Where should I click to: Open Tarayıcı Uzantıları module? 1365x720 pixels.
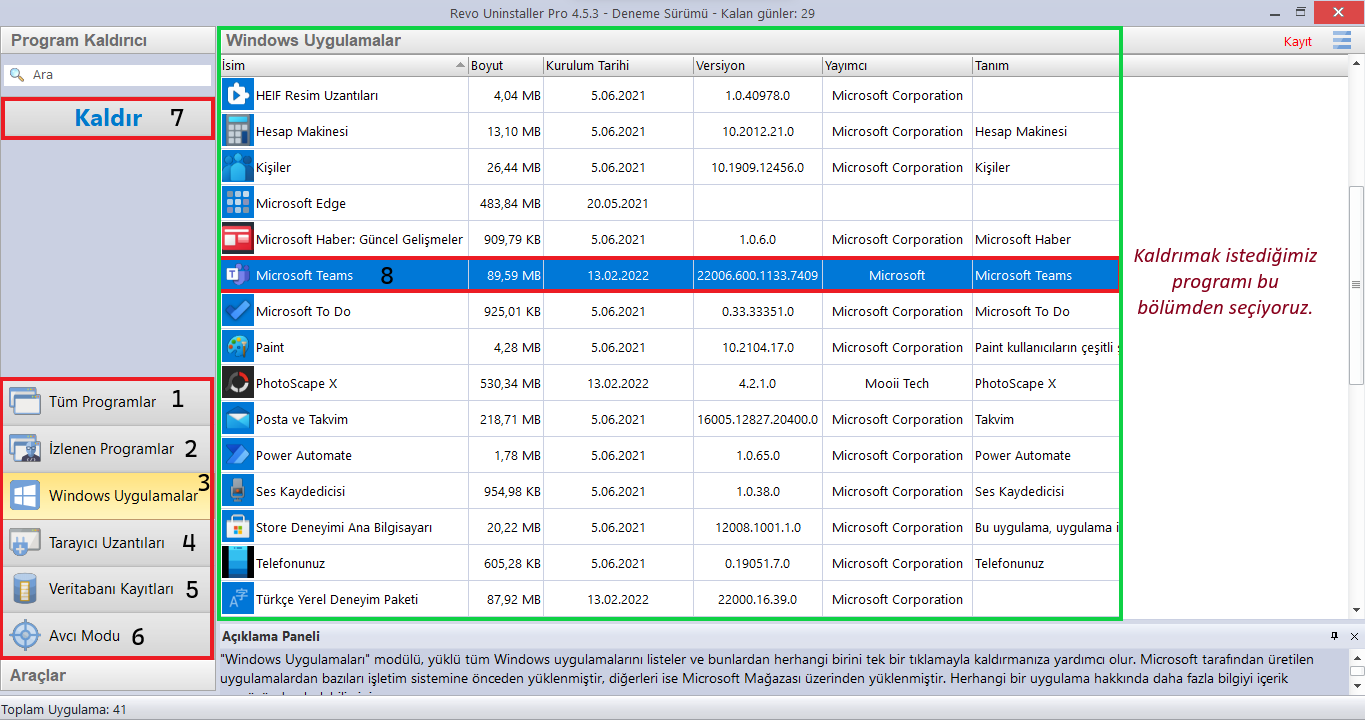tap(107, 543)
